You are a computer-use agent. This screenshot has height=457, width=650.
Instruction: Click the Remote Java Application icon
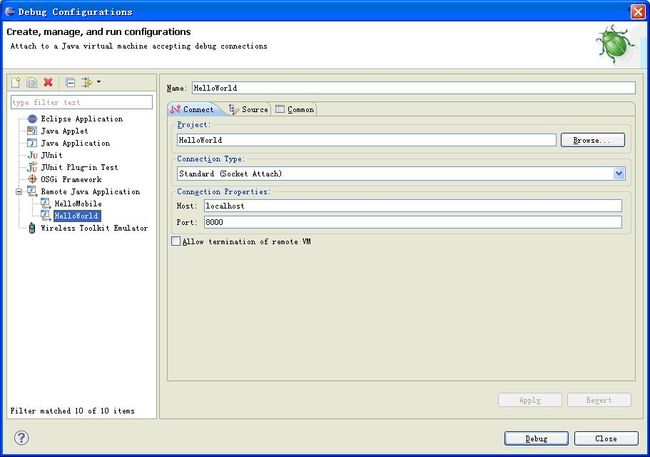[x=32, y=191]
